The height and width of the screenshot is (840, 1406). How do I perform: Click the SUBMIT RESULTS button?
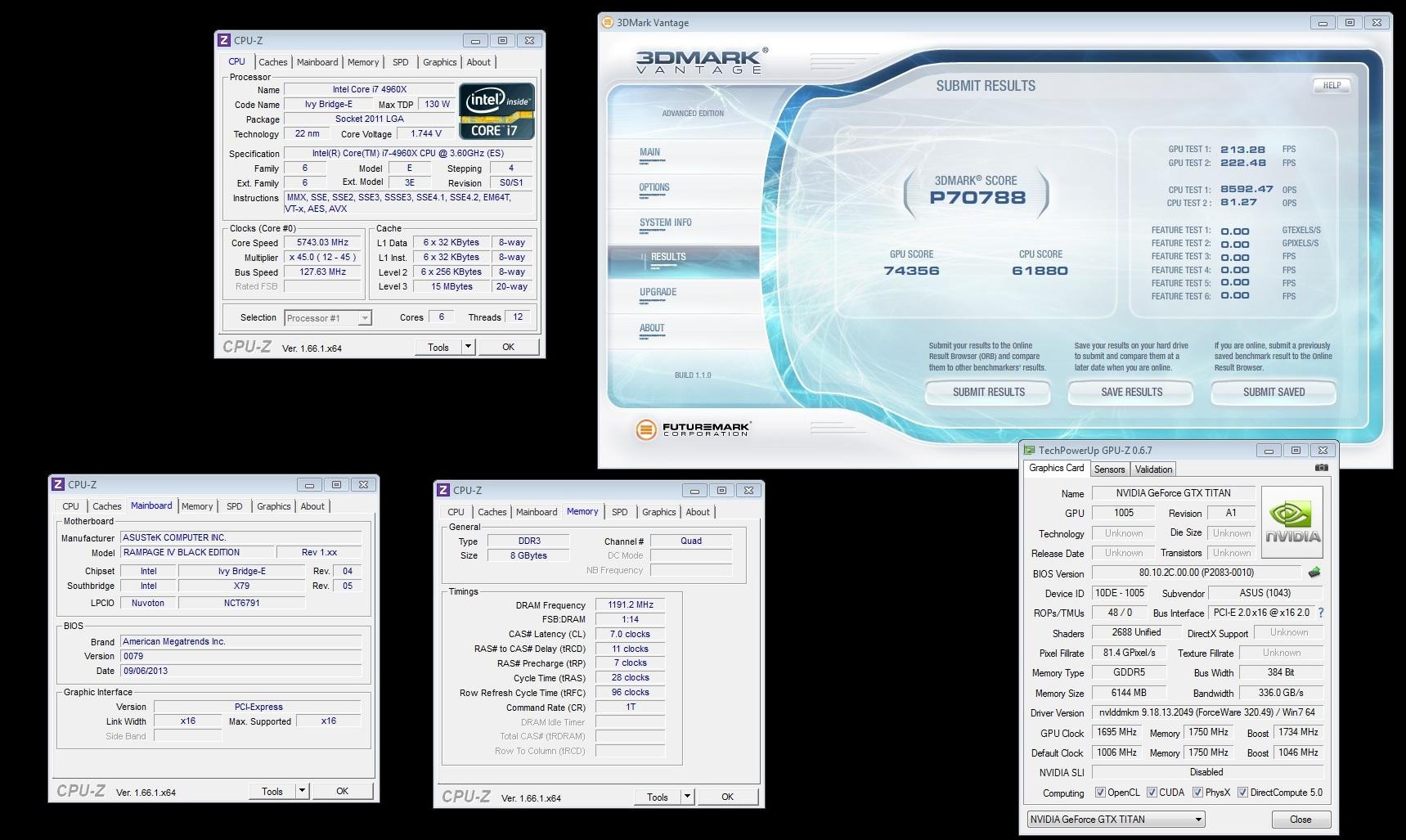coord(988,392)
